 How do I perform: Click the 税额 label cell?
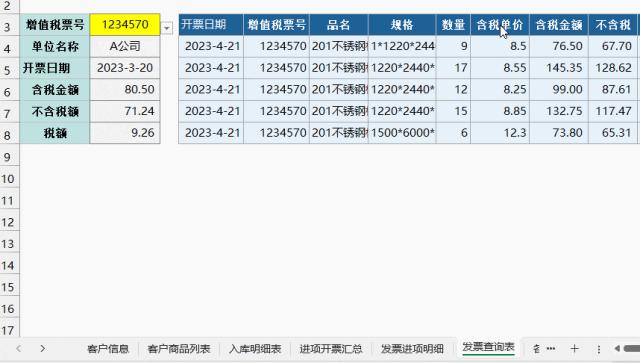pos(55,133)
